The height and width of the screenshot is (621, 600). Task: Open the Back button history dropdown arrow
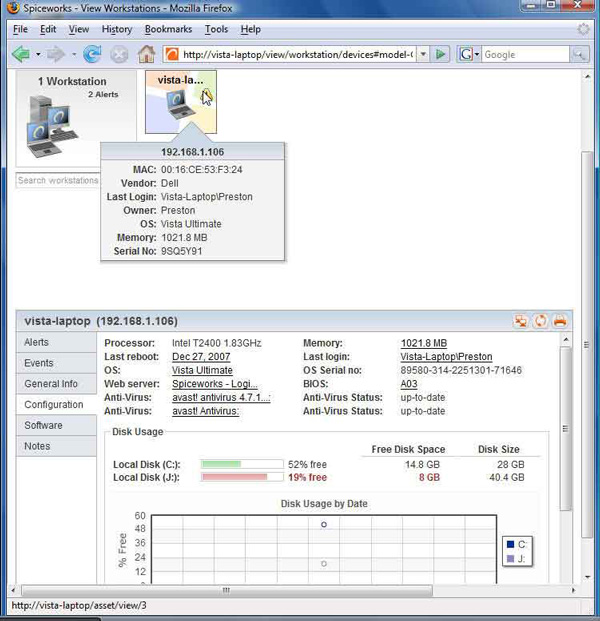pyautogui.click(x=38, y=54)
